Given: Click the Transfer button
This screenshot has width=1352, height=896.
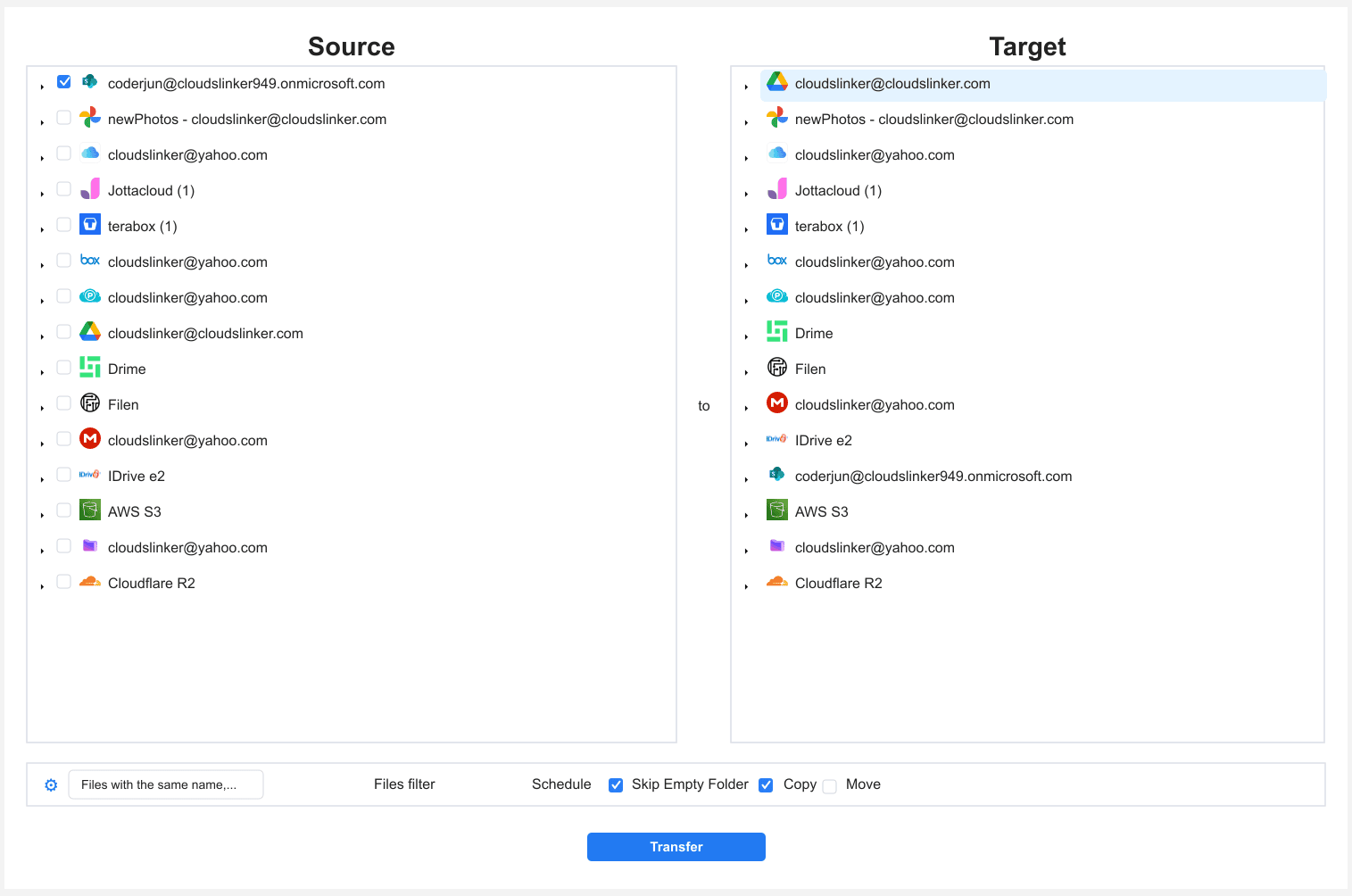Looking at the screenshot, I should tap(676, 847).
